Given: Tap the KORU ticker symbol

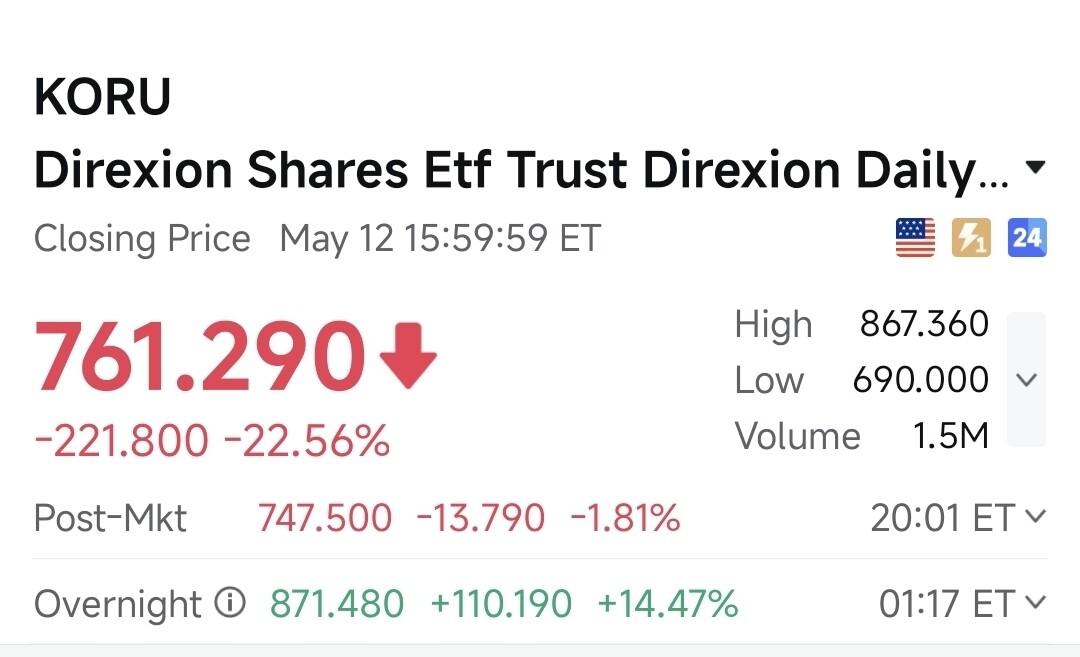Looking at the screenshot, I should pos(103,96).
